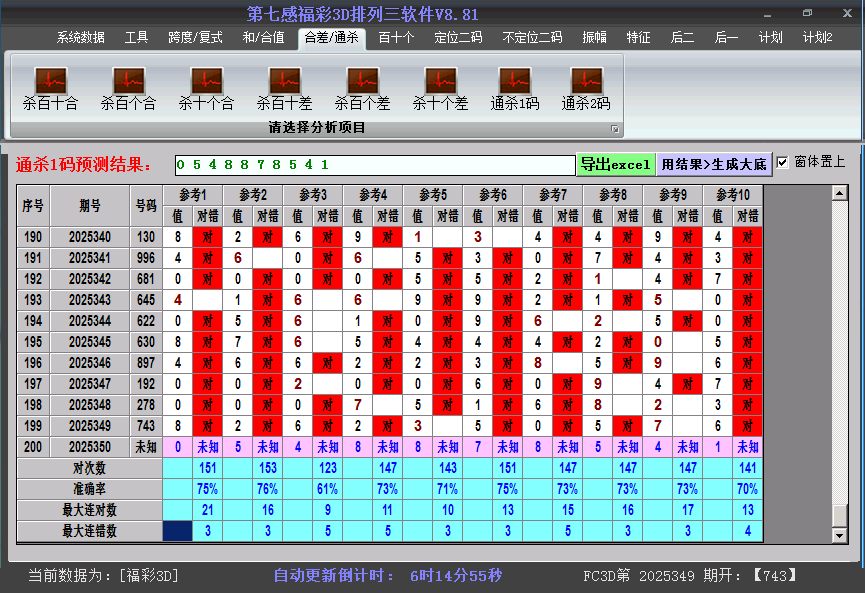Expand the ribbon panel dialog launcher

[615, 129]
